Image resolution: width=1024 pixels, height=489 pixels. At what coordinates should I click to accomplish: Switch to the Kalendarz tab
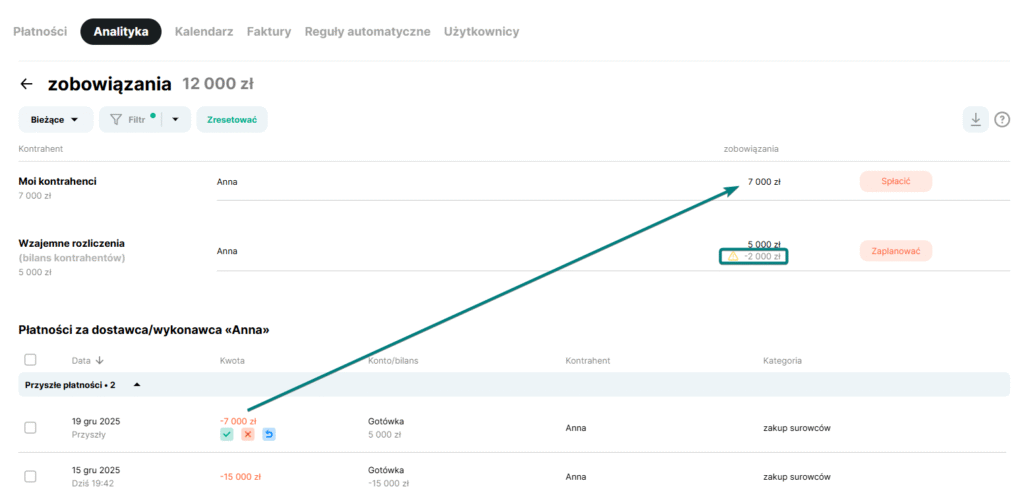pos(204,32)
